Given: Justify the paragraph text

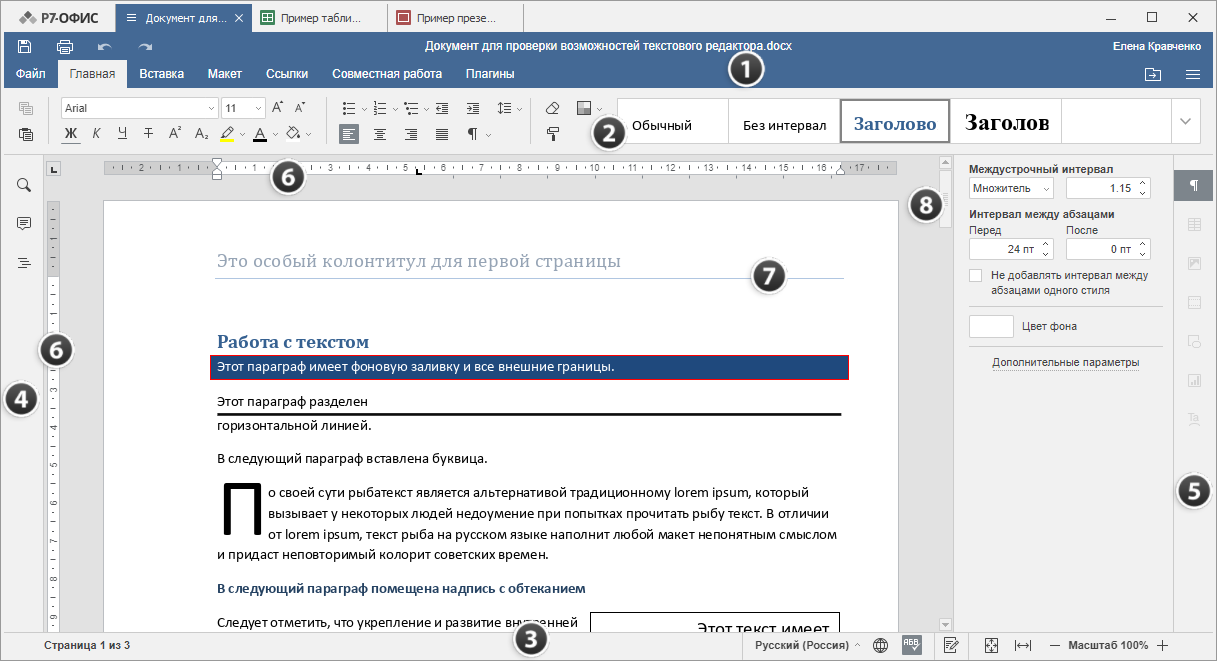Looking at the screenshot, I should (x=442, y=134).
